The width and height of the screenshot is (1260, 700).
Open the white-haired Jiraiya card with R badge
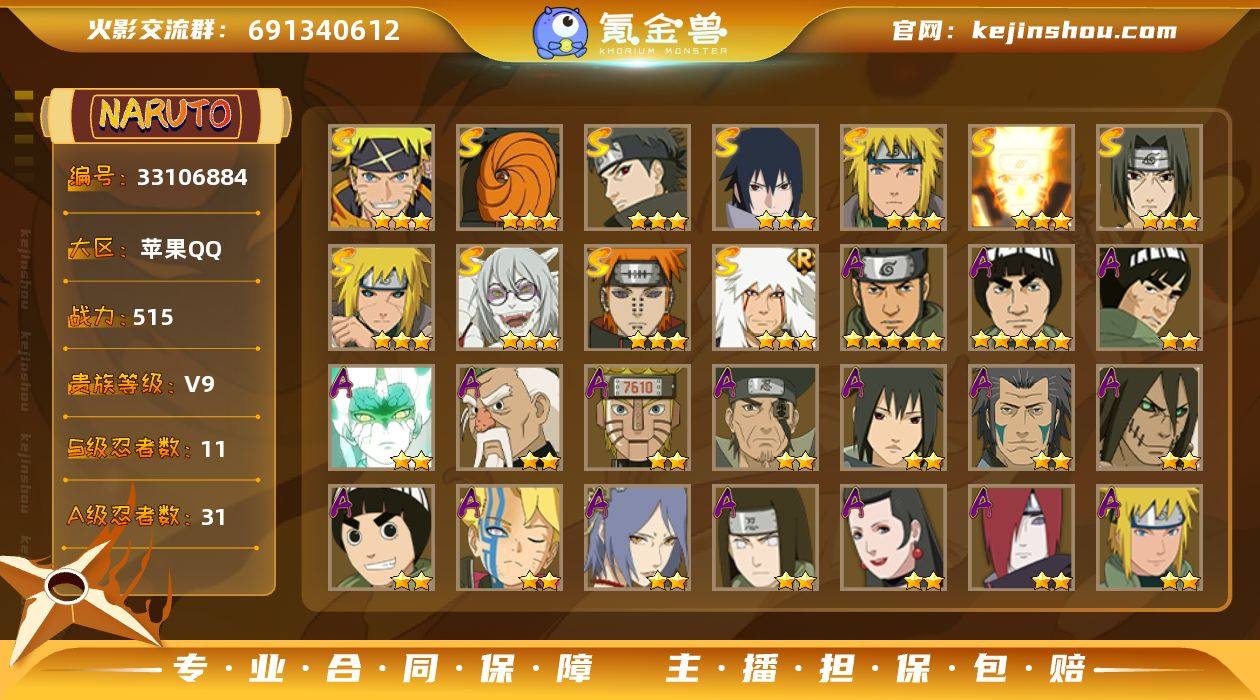pyautogui.click(x=765, y=298)
